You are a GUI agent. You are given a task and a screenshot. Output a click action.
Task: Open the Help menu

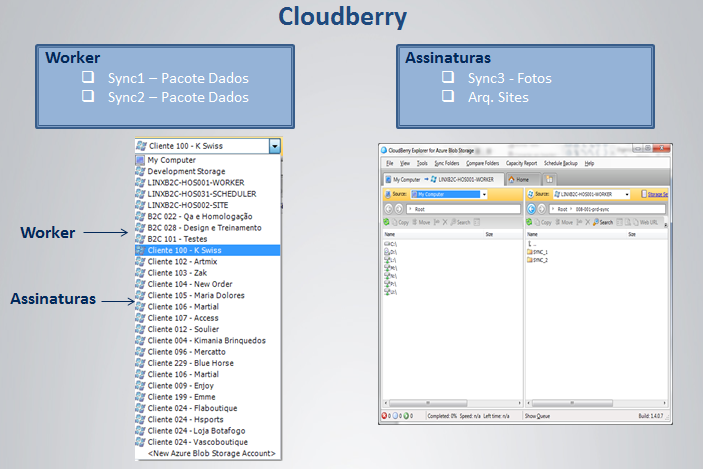[x=589, y=163]
